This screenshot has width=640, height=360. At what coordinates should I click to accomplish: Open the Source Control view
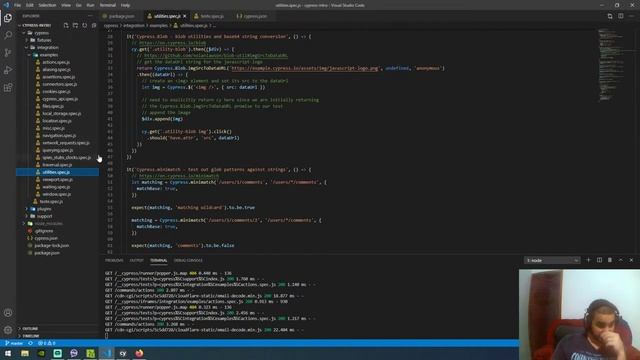coord(8,53)
